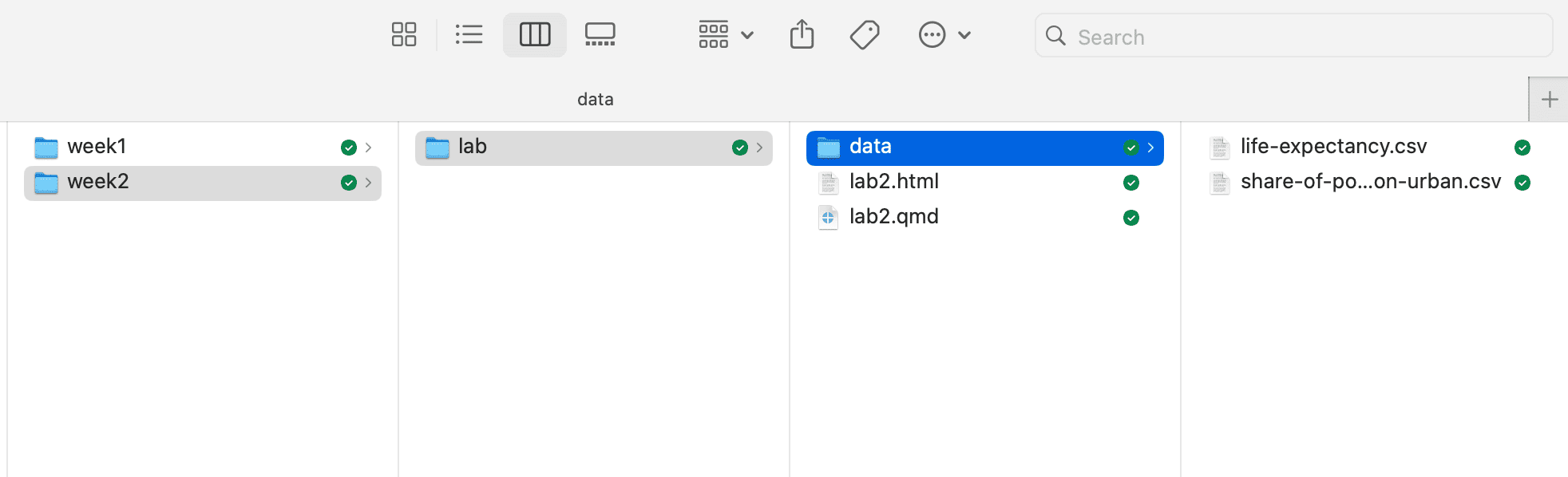
Task: Click the tag icon to edit tags
Action: 865,34
